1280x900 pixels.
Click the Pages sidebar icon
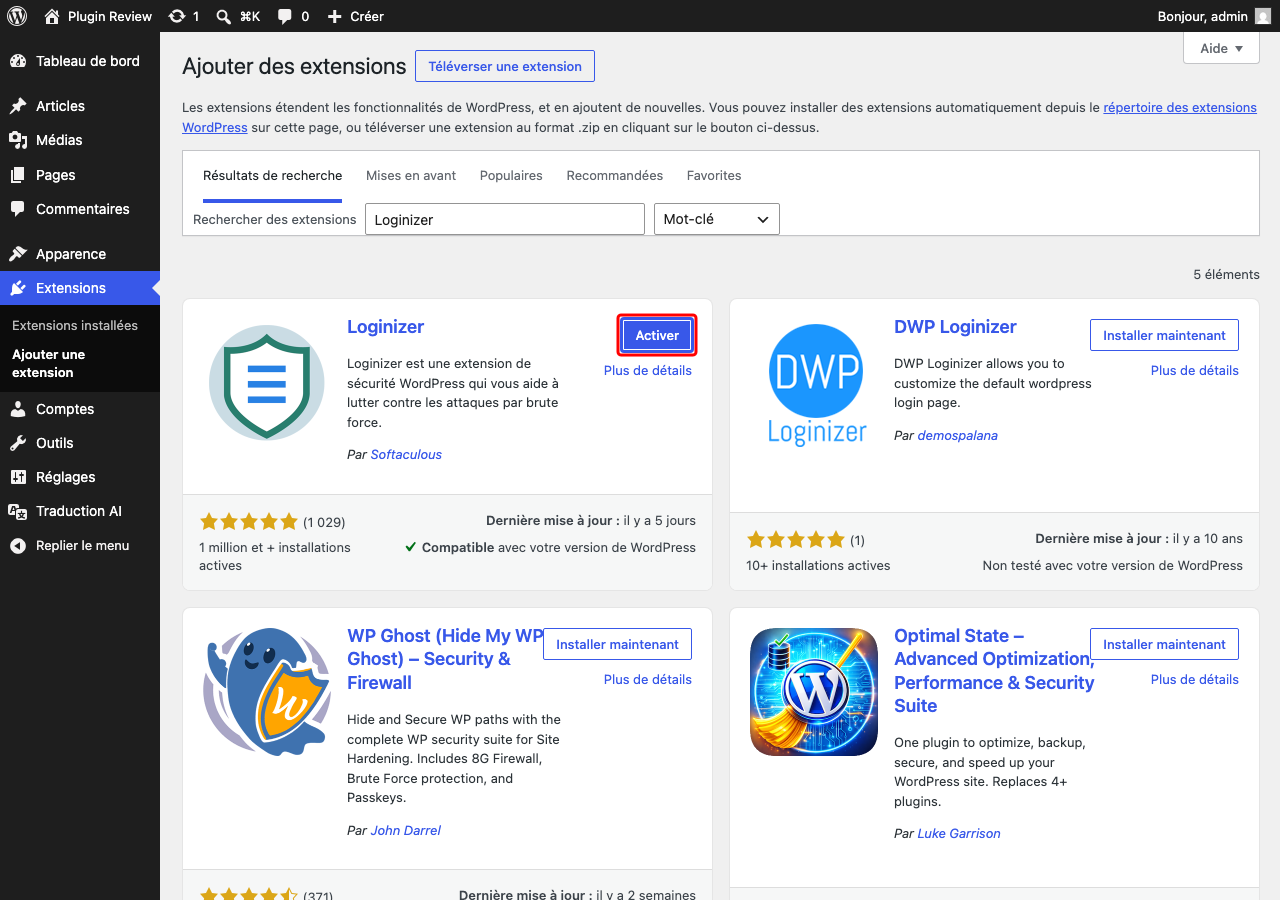coord(18,175)
